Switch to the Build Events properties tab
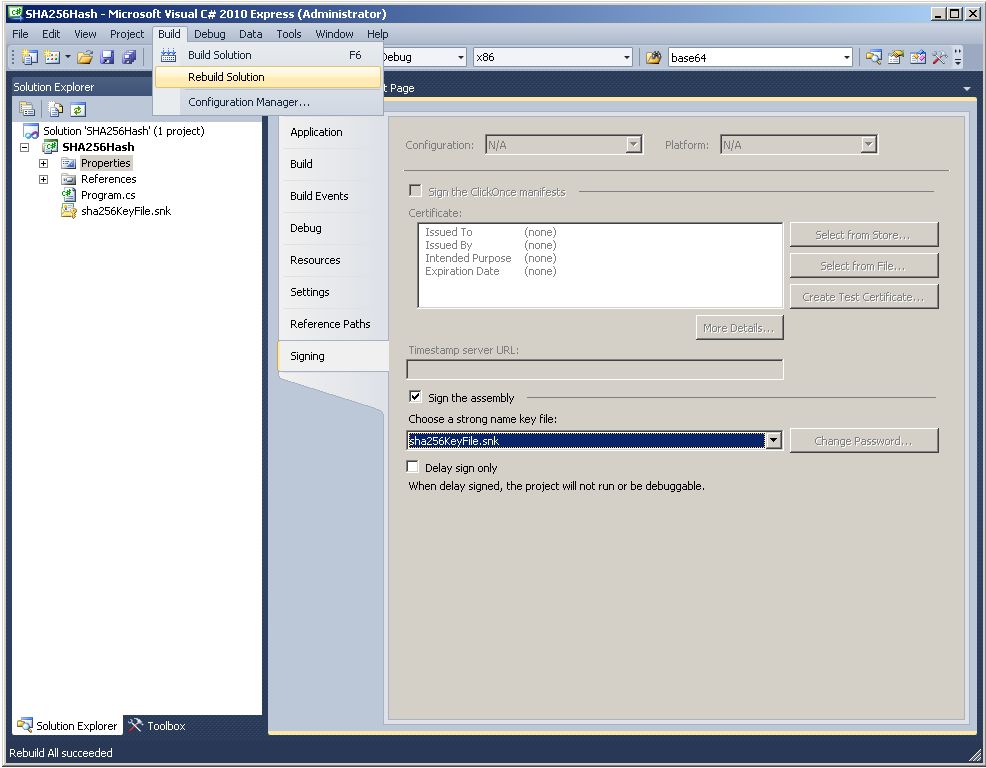The height and width of the screenshot is (768, 986). 333,196
